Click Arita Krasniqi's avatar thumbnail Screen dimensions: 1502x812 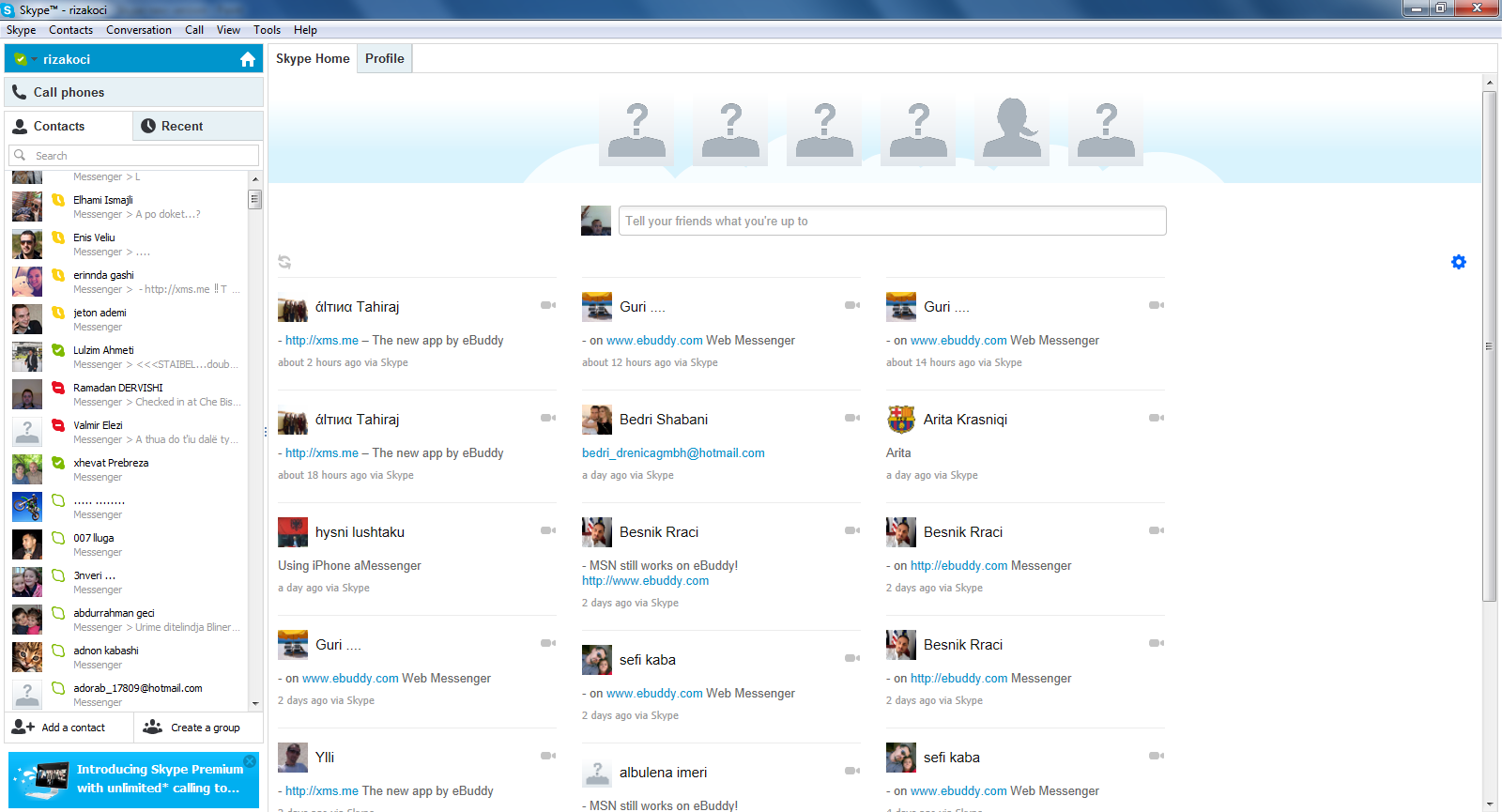pos(901,420)
